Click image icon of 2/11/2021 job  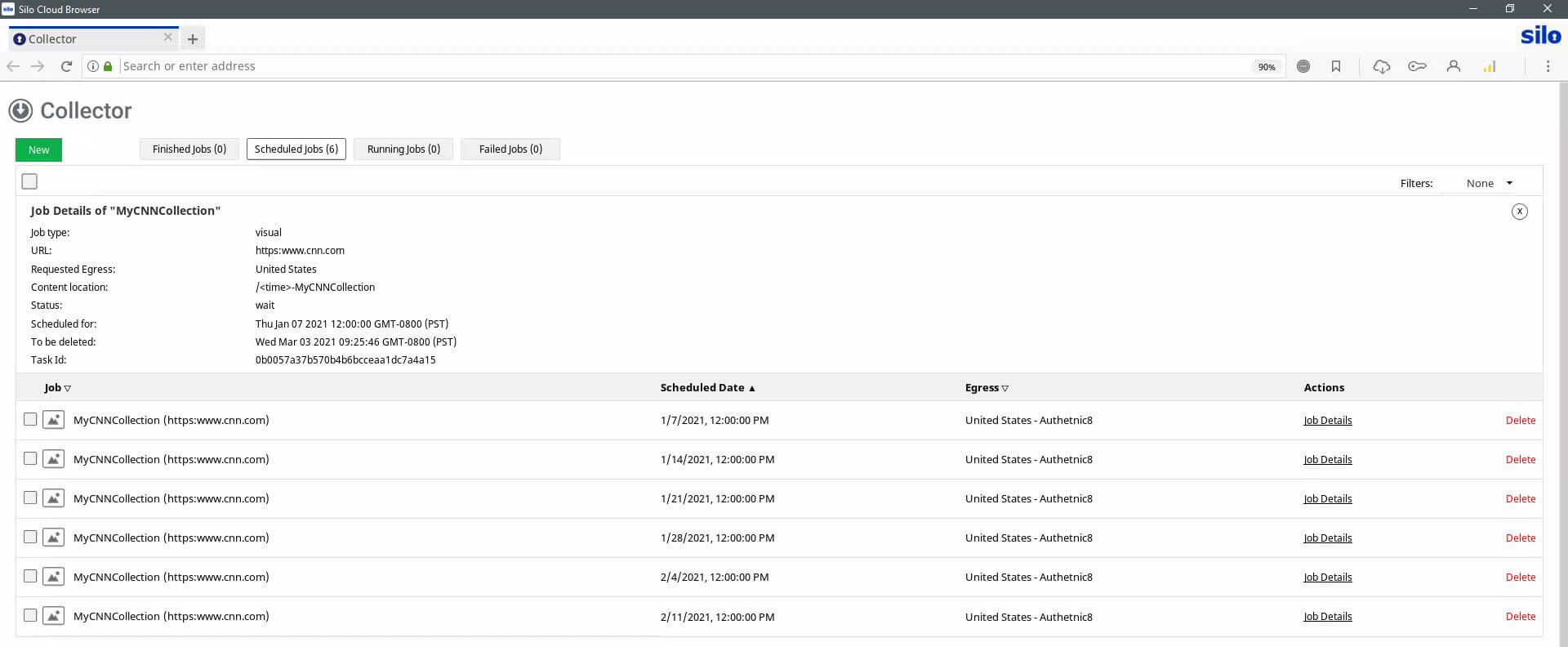point(53,616)
